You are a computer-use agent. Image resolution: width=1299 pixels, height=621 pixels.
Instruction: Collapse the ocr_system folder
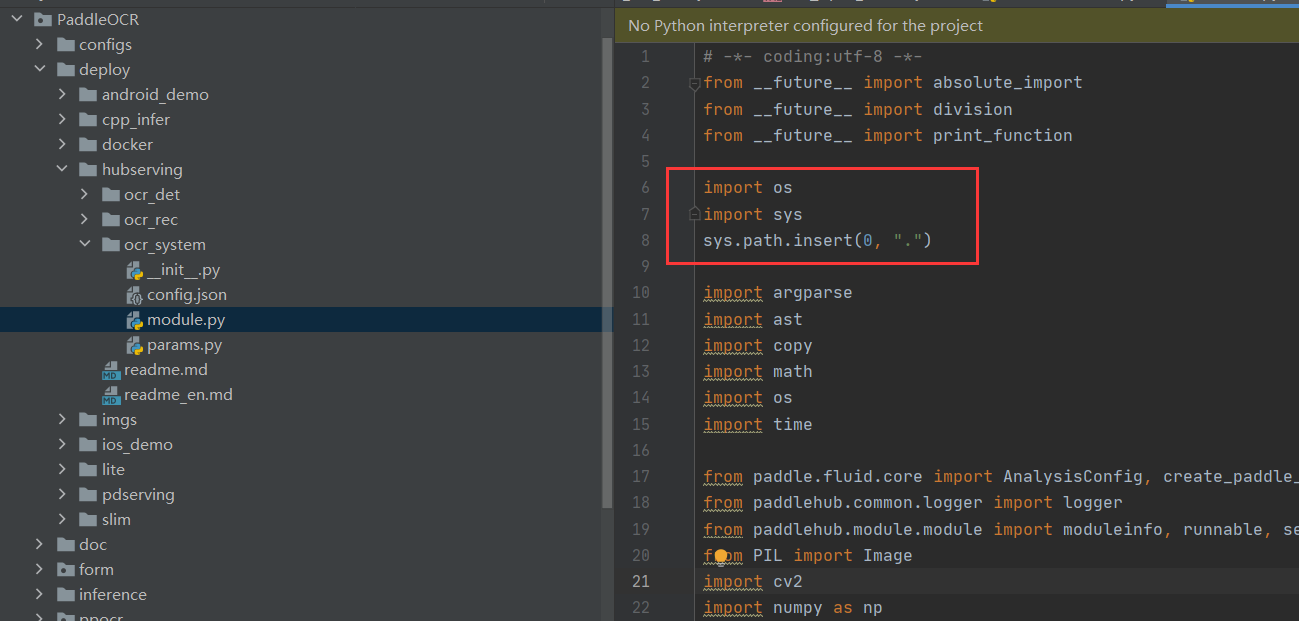(85, 244)
